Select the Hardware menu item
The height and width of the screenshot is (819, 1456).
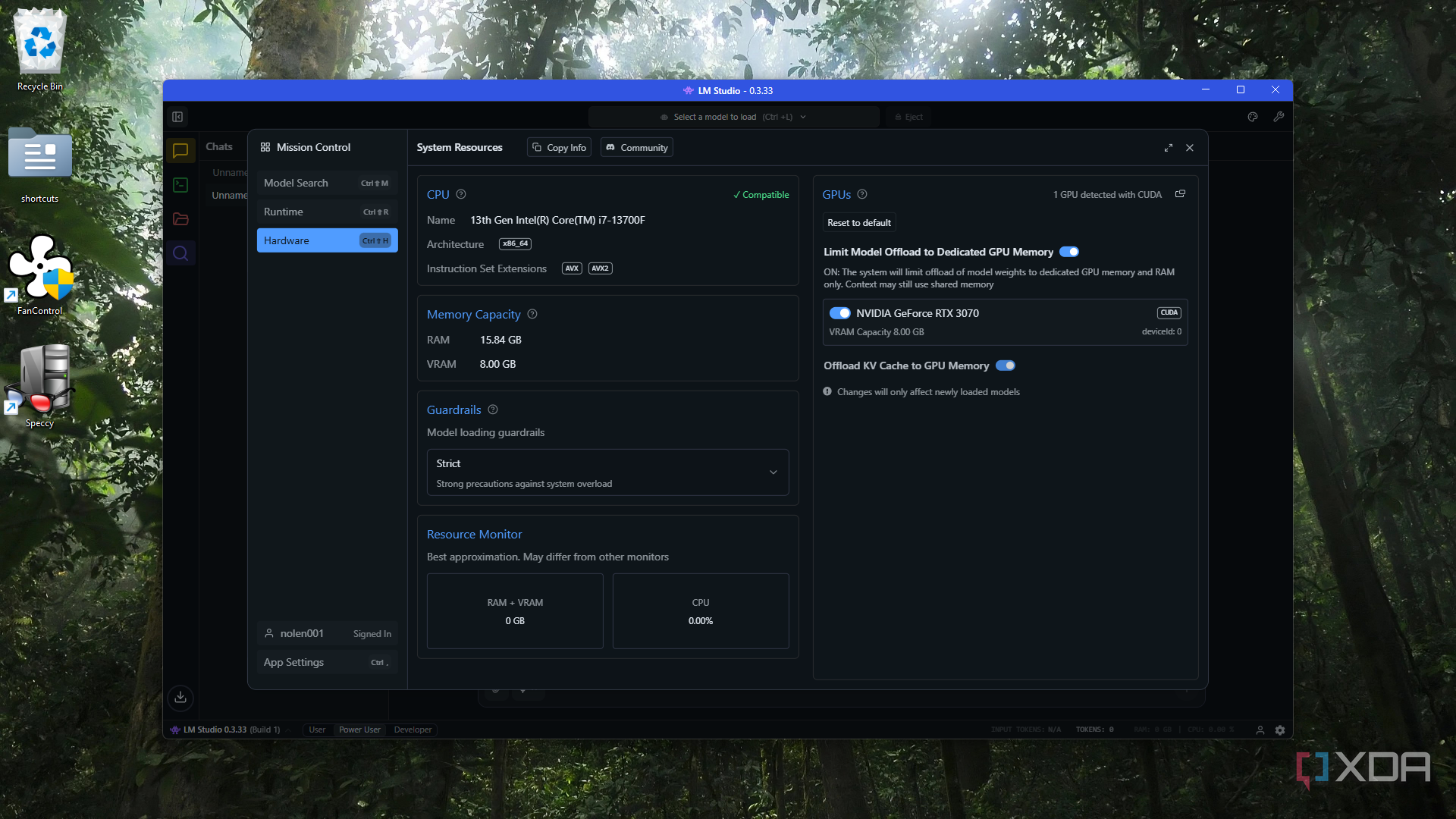(x=327, y=240)
